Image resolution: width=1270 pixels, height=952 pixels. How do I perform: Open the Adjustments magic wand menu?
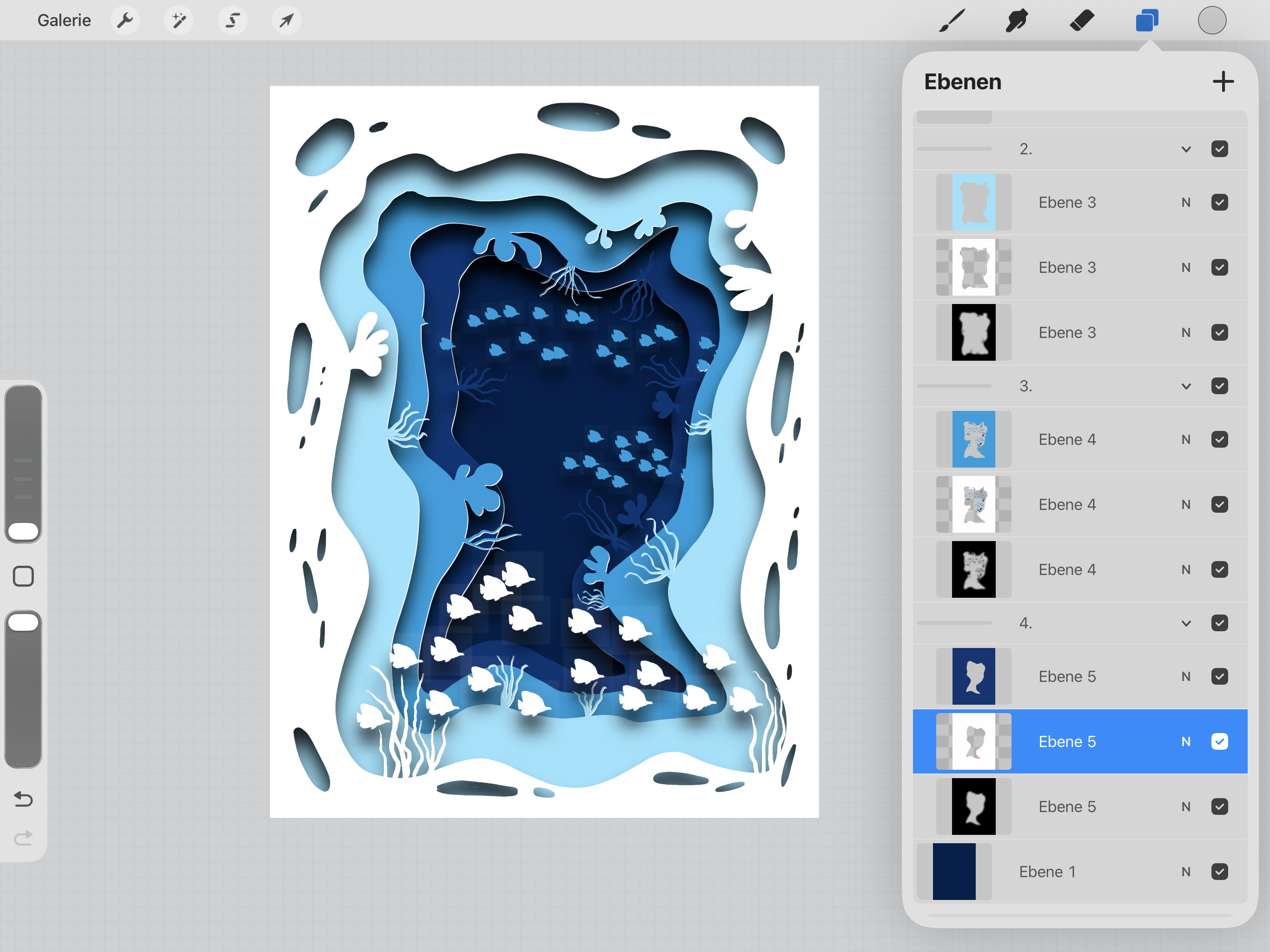[x=179, y=20]
